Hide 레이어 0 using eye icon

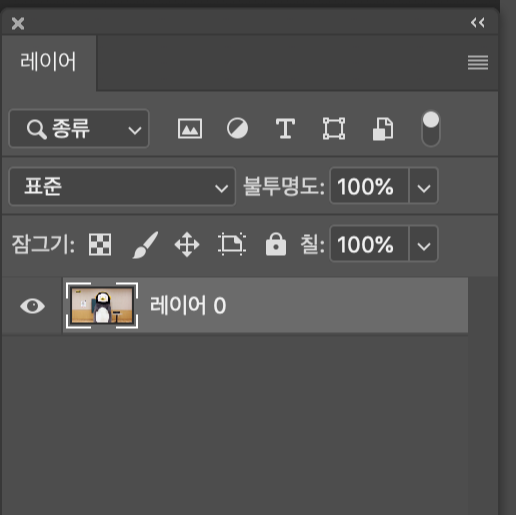coord(32,306)
